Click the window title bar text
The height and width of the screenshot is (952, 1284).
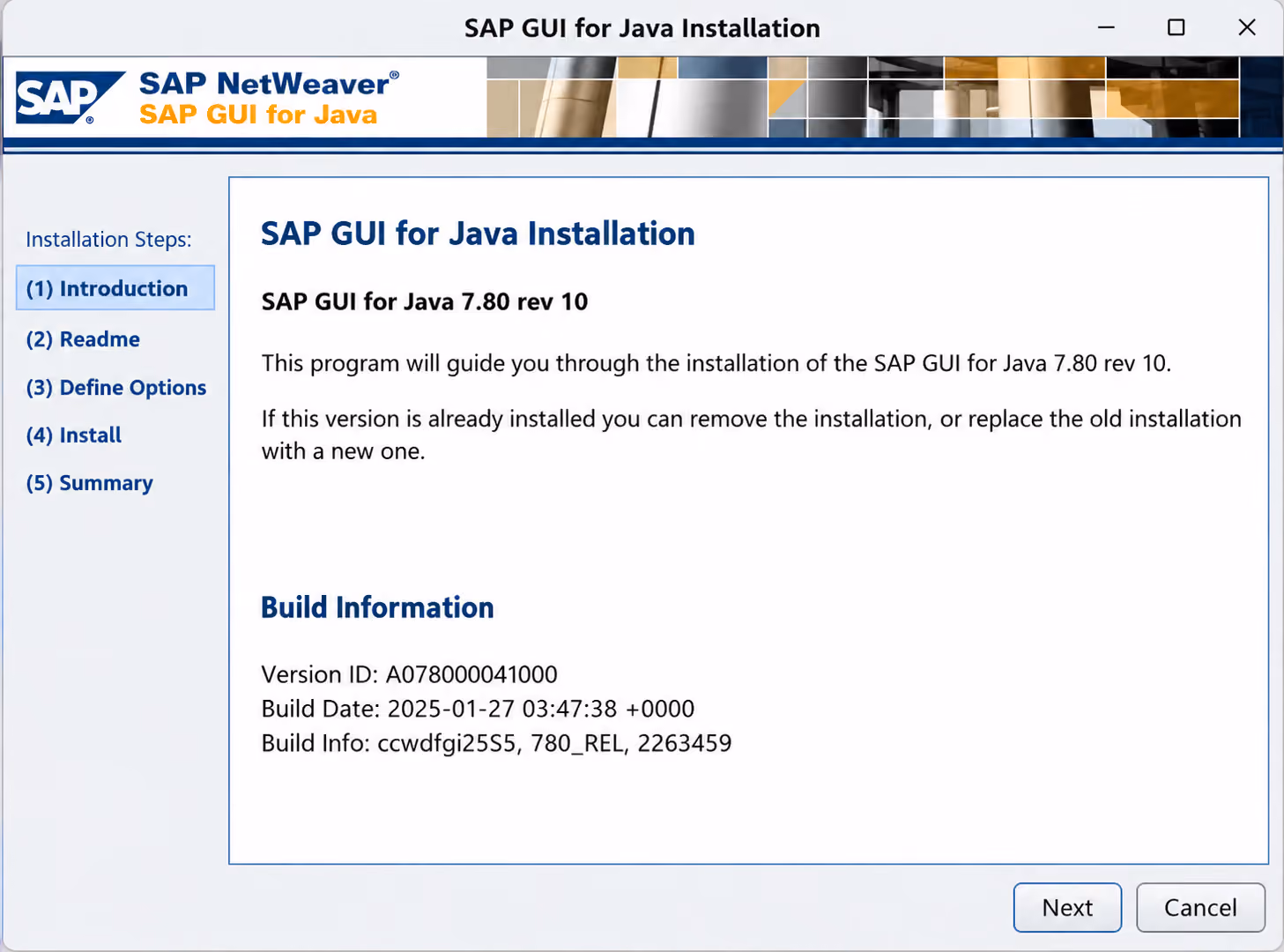point(642,28)
